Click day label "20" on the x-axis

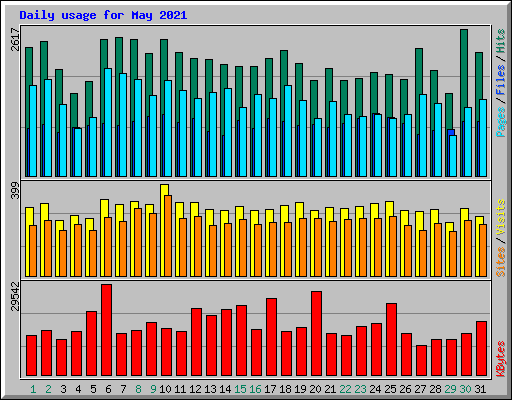315,389
